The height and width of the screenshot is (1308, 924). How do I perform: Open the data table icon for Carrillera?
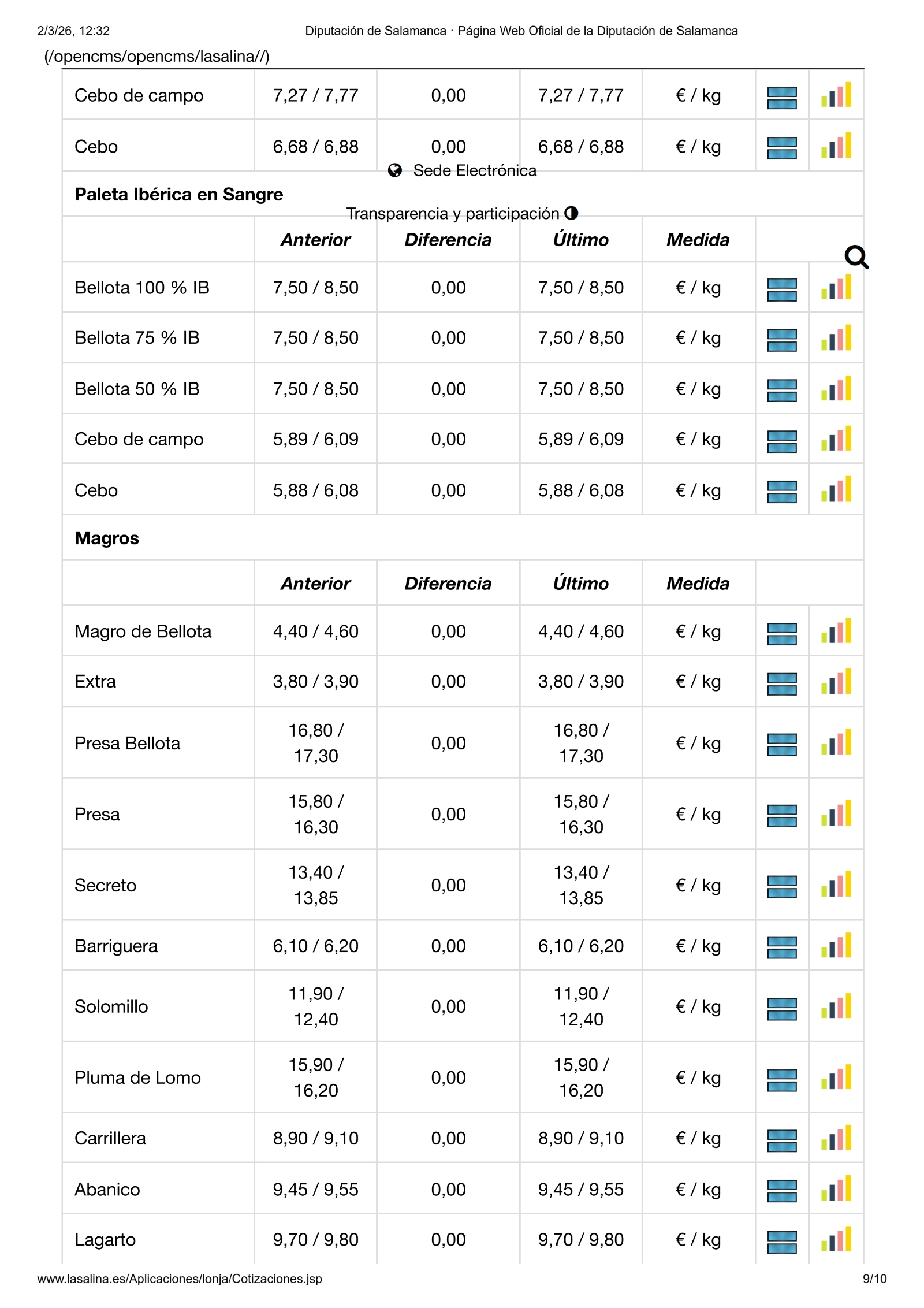pyautogui.click(x=782, y=1139)
